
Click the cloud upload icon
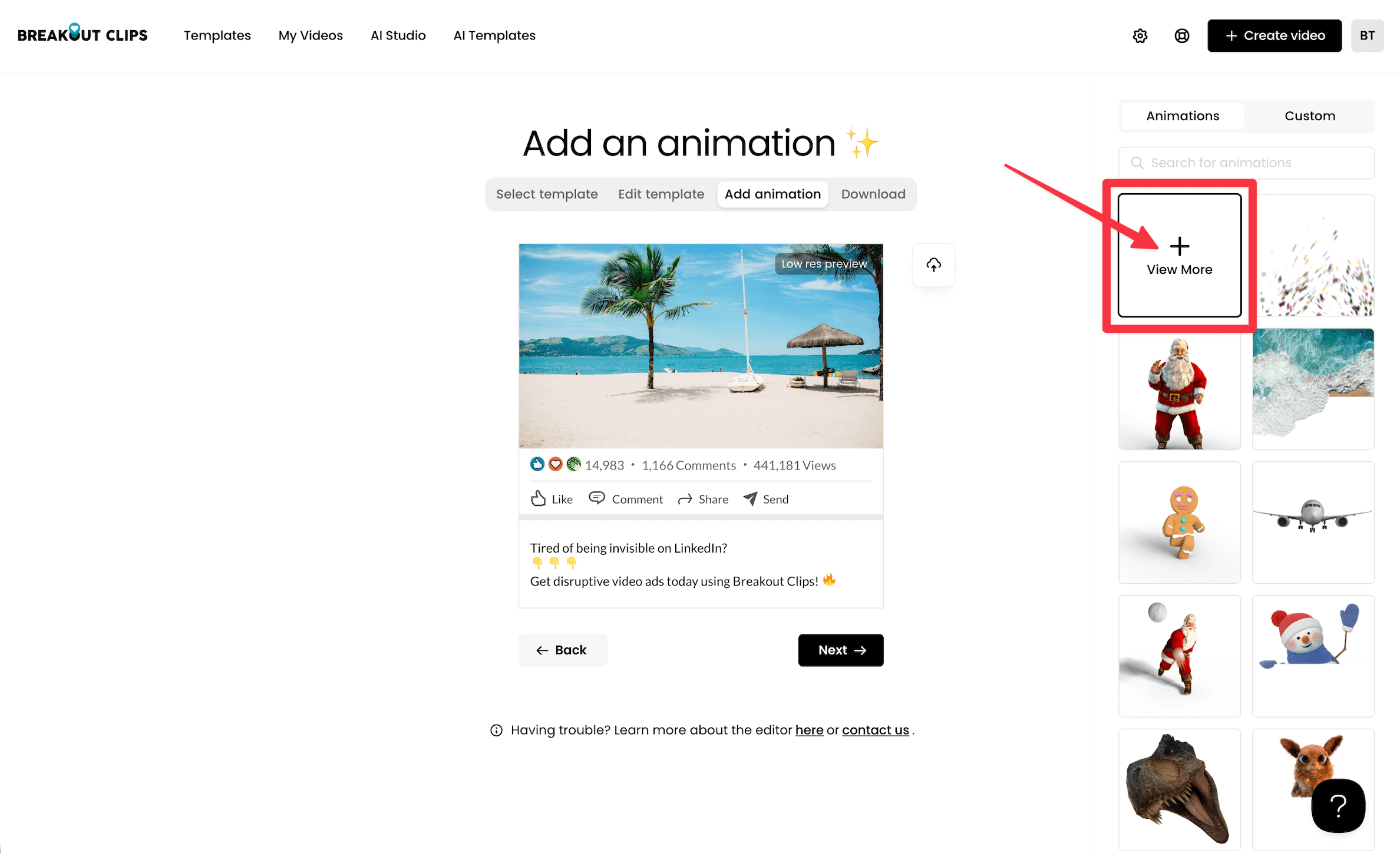[x=933, y=265]
